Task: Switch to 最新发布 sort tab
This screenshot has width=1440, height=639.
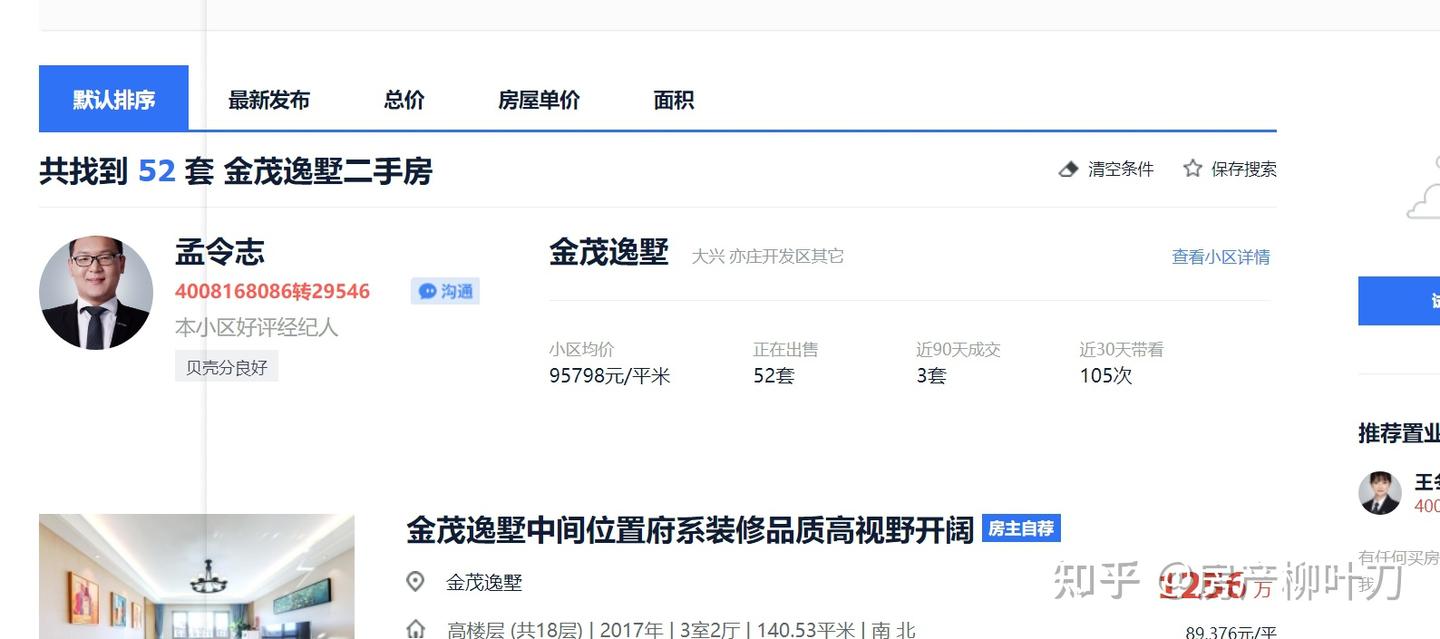Action: pyautogui.click(x=269, y=100)
